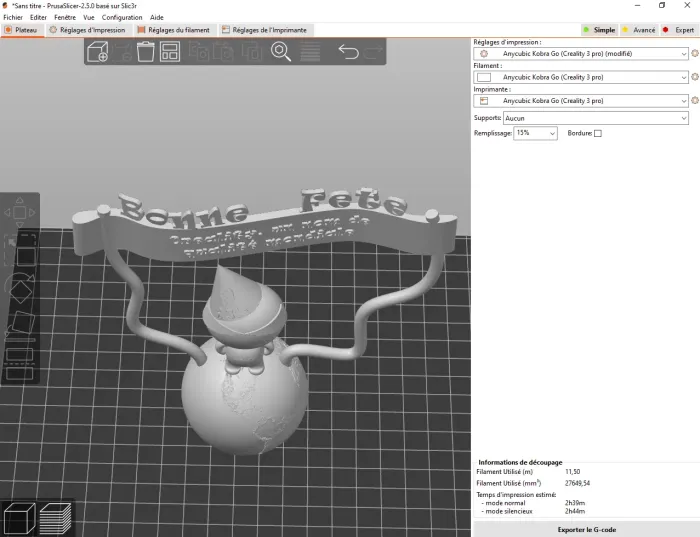Screen dimensions: 700x537
Task: Tick the Bordure checkbox
Action: coord(598,133)
